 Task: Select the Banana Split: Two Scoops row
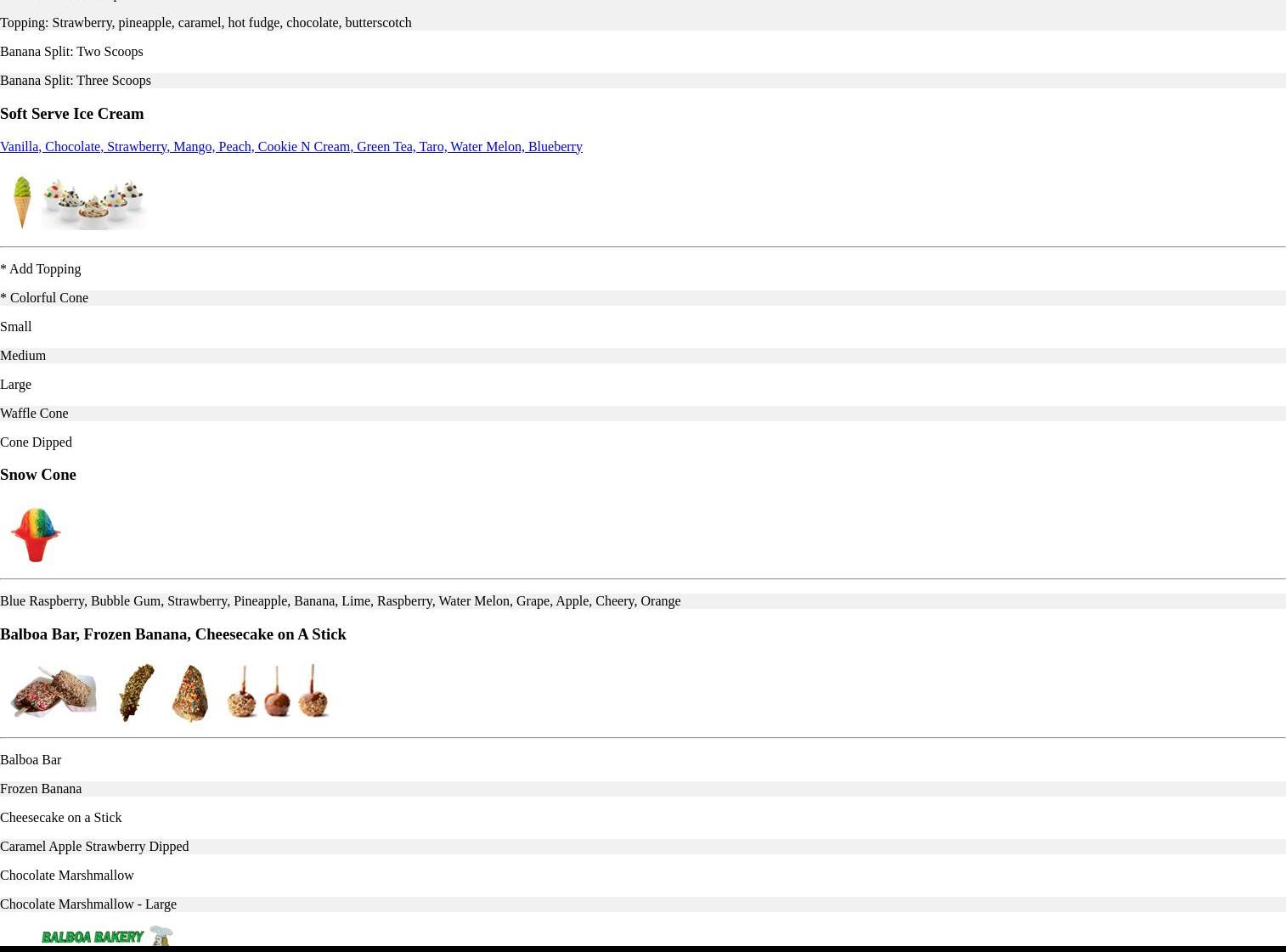point(71,51)
